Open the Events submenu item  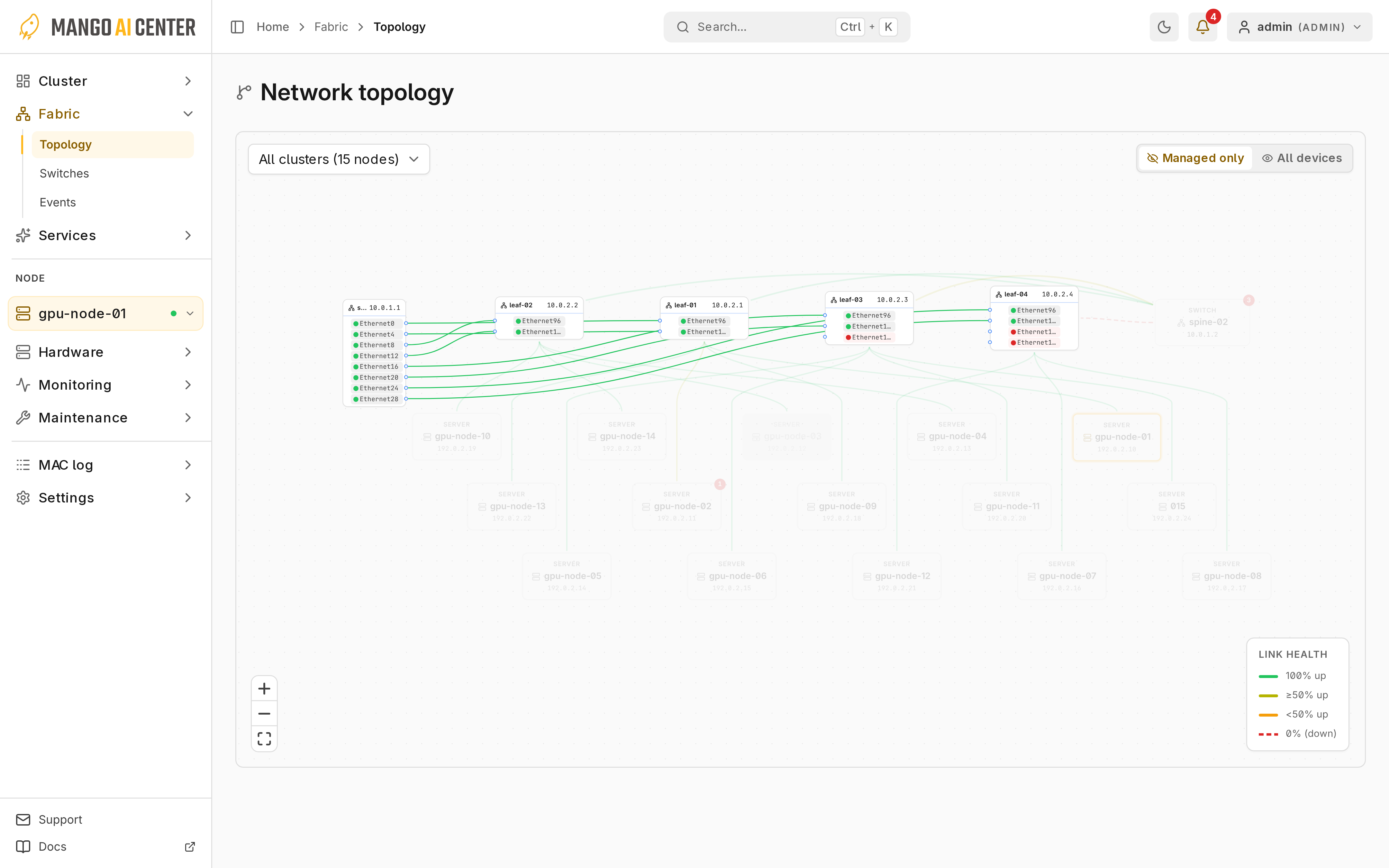tap(113, 202)
